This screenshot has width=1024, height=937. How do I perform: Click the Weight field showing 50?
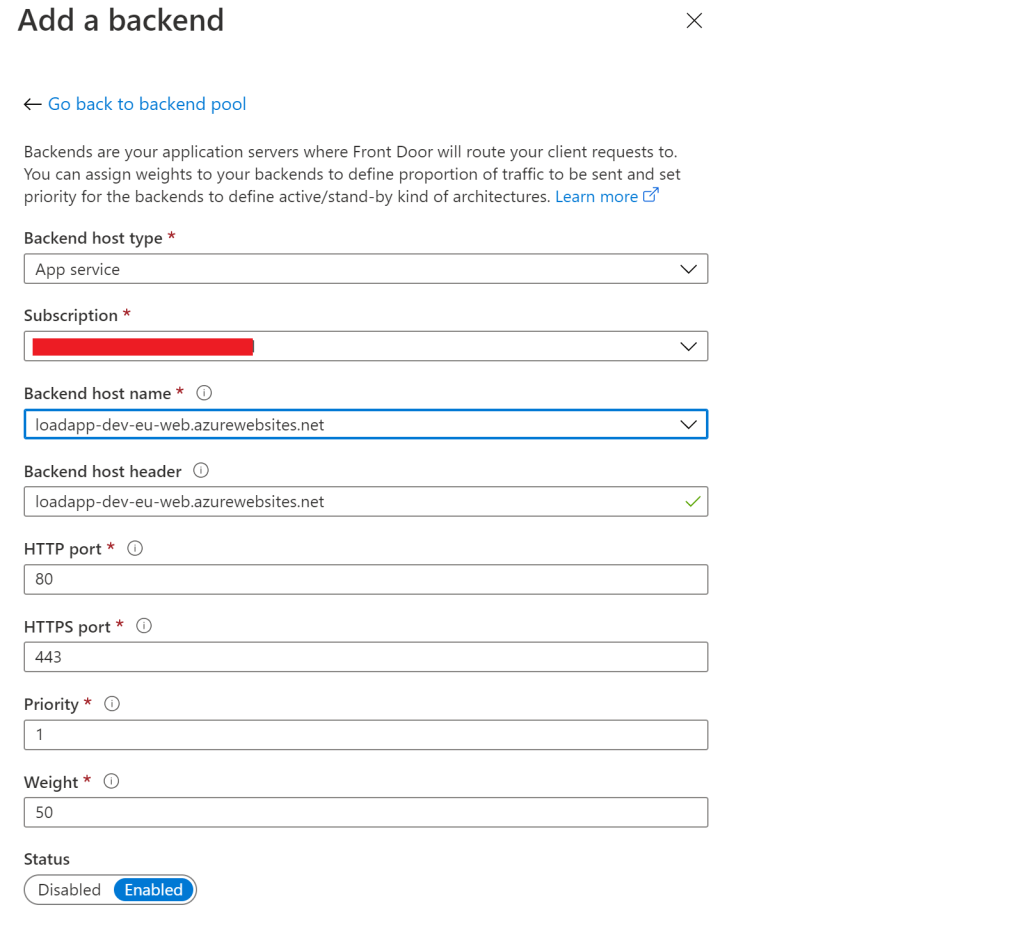click(x=365, y=812)
